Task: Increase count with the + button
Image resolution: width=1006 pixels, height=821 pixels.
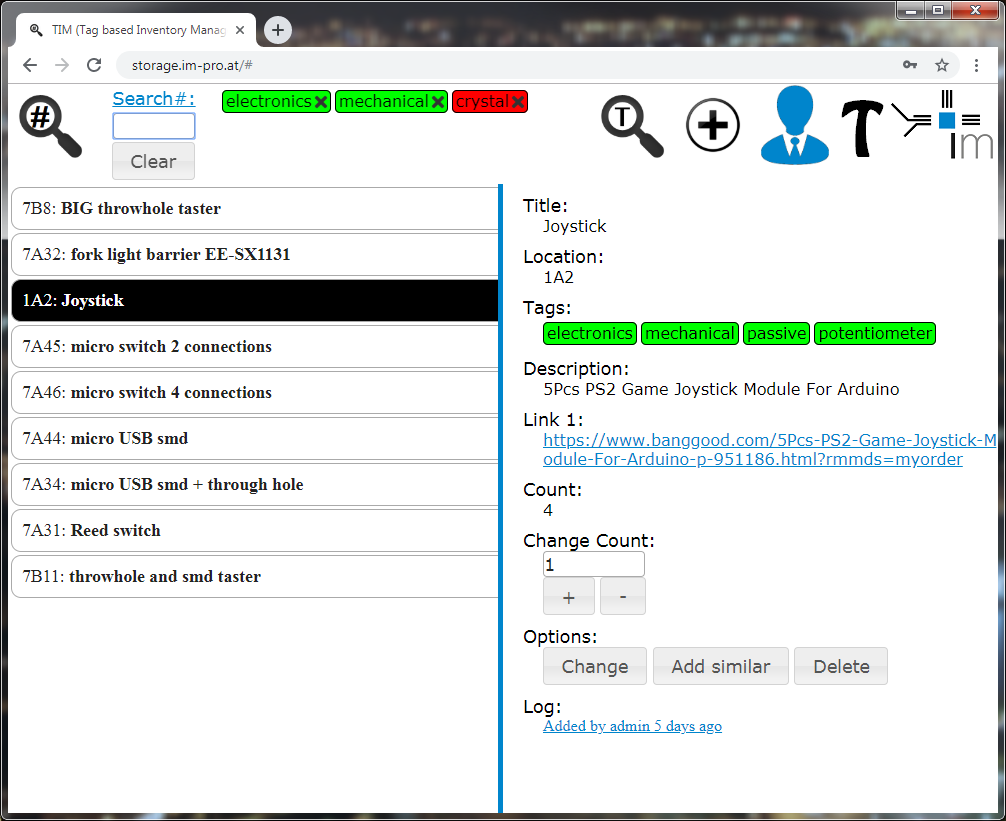Action: (x=568, y=597)
